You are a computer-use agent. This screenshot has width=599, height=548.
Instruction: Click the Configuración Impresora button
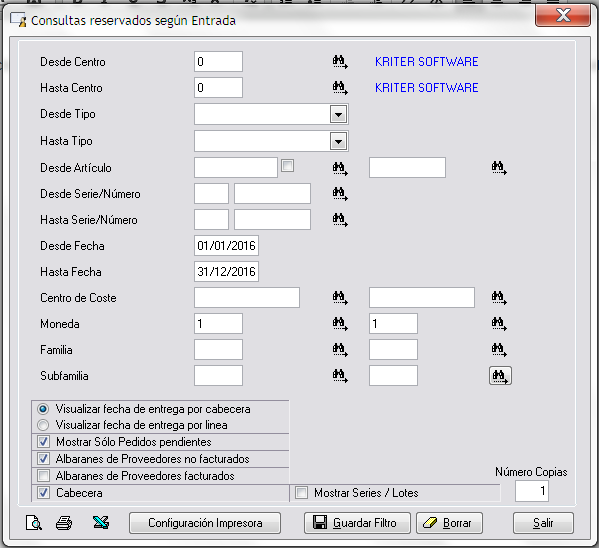205,523
